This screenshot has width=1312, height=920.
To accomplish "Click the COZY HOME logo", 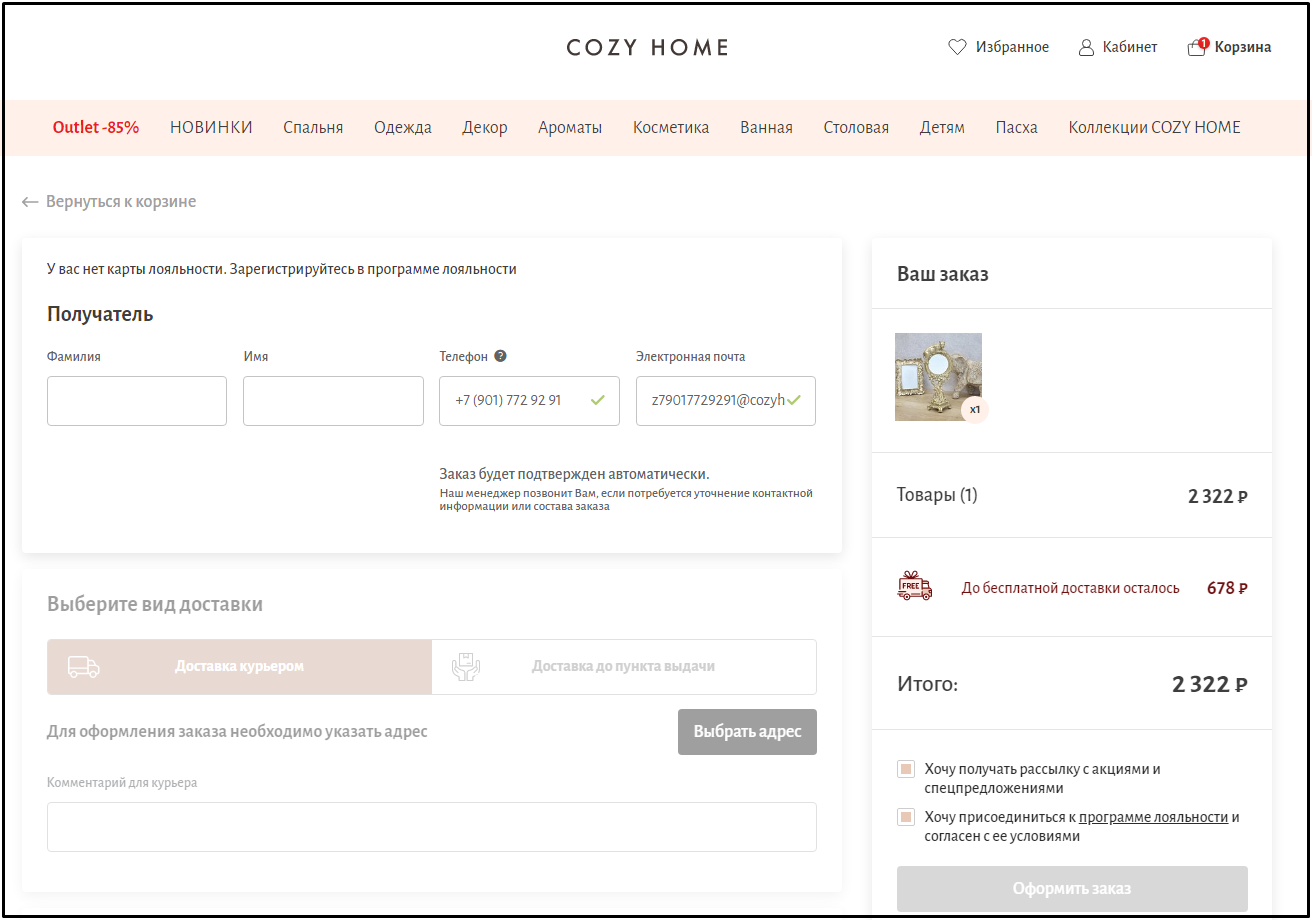I will click(x=647, y=47).
